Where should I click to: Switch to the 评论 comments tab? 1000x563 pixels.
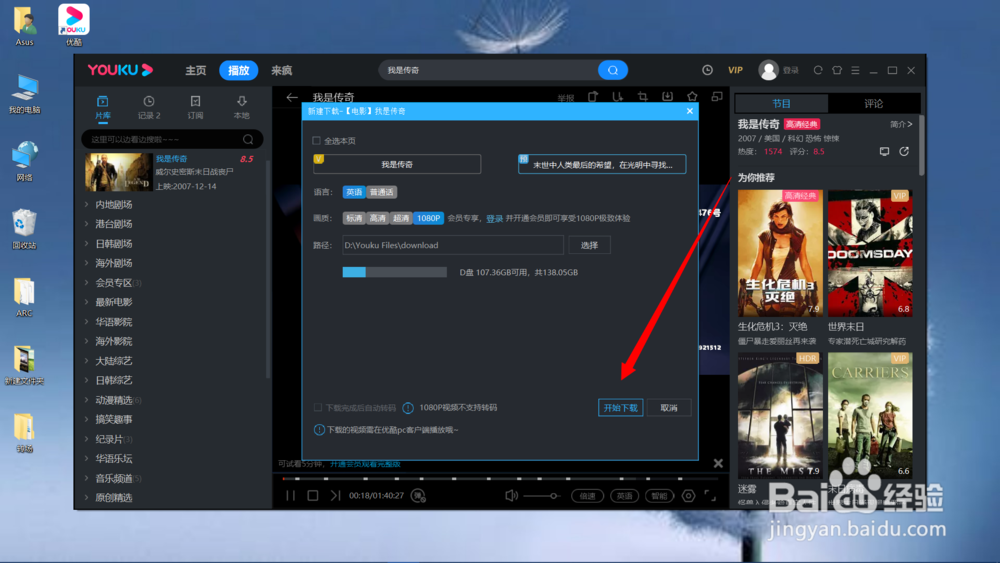(874, 103)
